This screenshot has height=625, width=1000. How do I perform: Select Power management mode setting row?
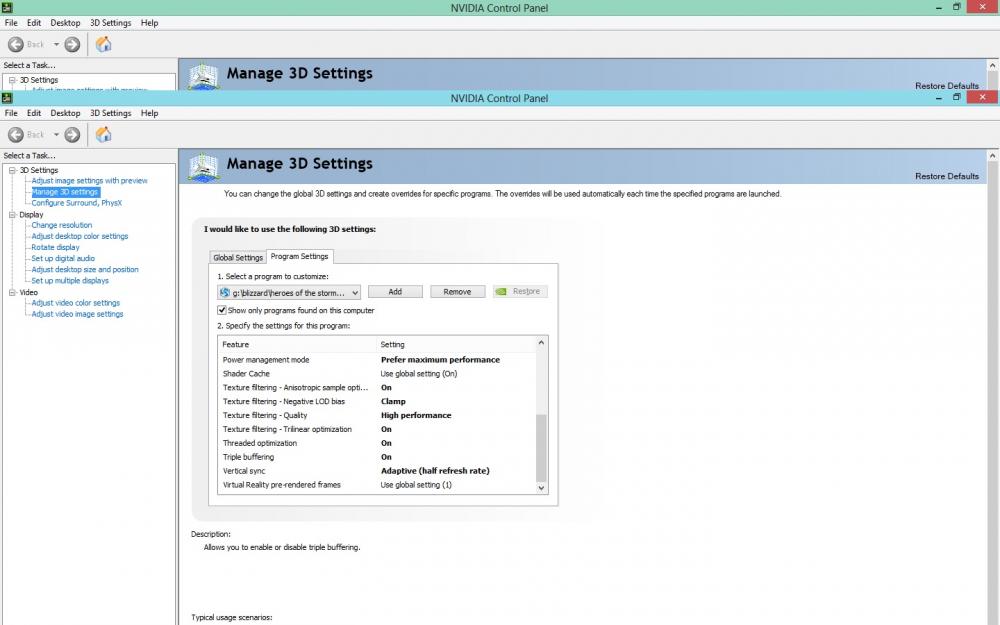coord(377,360)
